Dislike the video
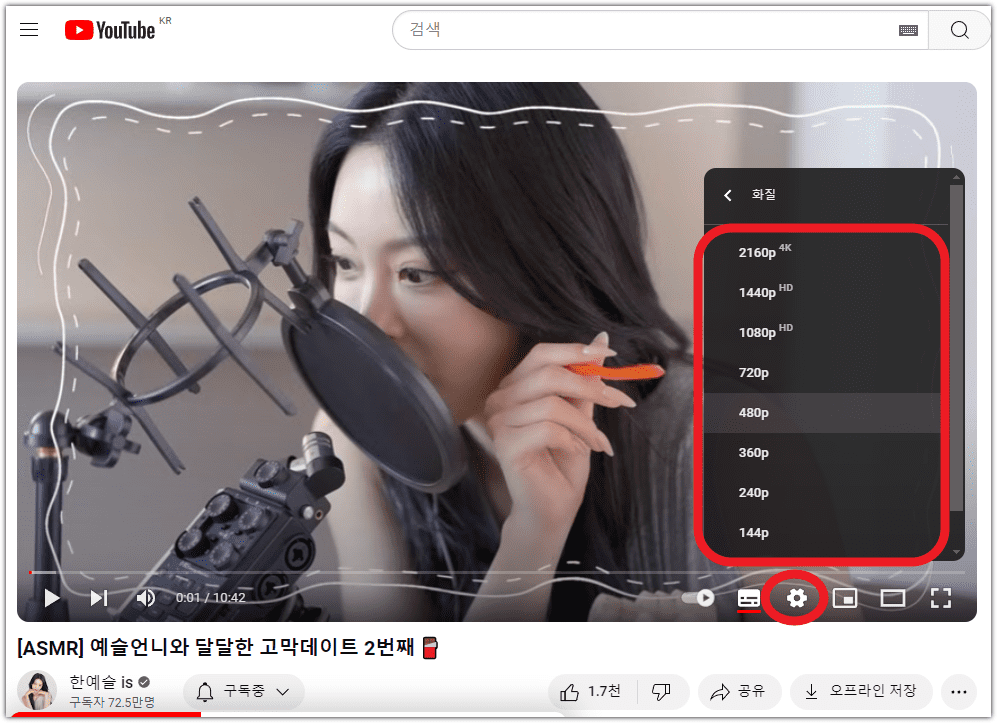Viewport: 997px width, 723px height. tap(661, 691)
